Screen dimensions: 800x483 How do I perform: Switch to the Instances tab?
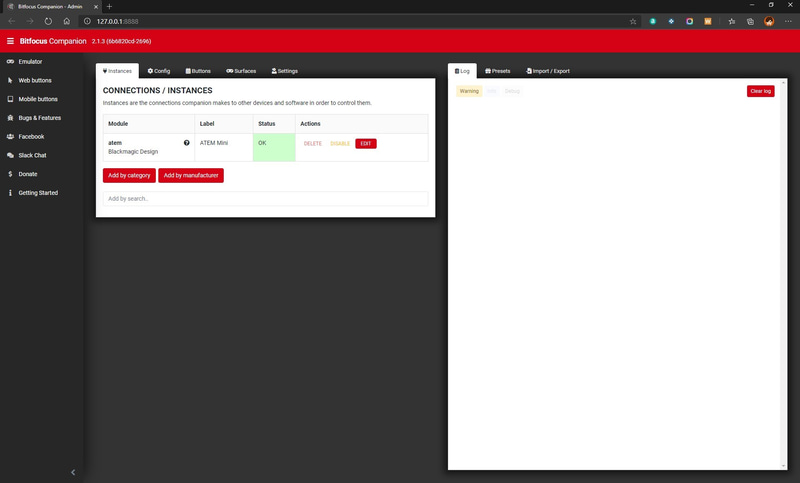pos(117,71)
